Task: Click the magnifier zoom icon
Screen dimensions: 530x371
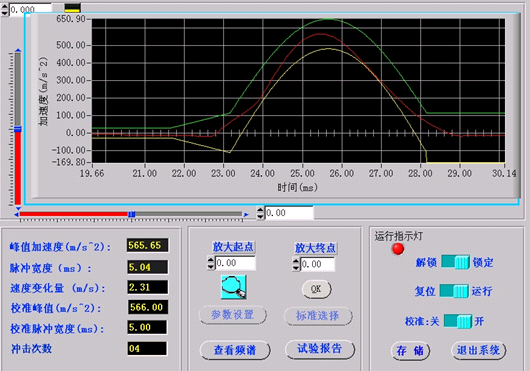Action: pos(233,287)
